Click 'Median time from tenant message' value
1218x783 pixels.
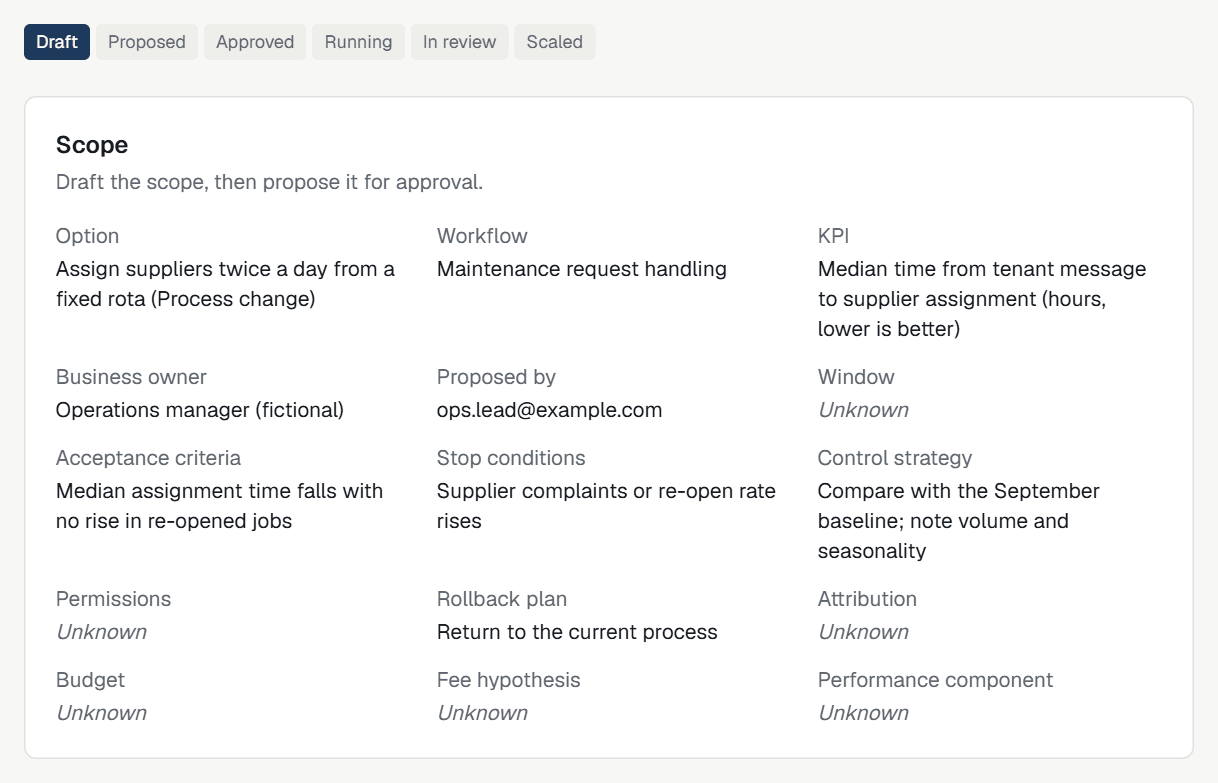pyautogui.click(x=982, y=299)
